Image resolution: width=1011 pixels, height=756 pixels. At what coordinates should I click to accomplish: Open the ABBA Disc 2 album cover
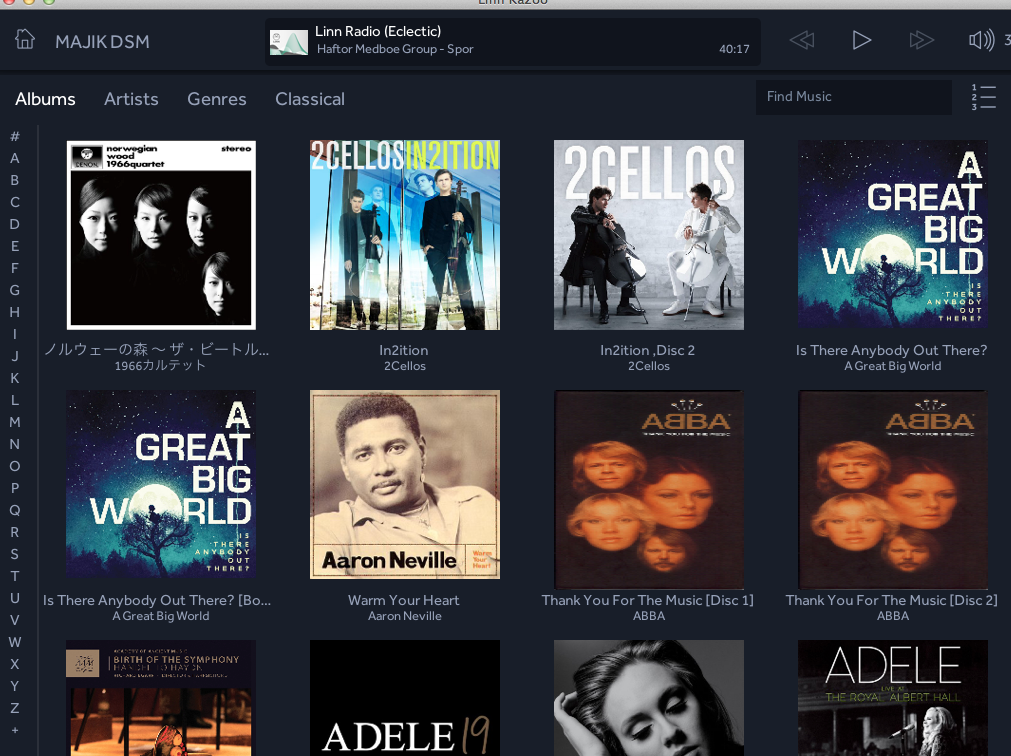point(892,489)
